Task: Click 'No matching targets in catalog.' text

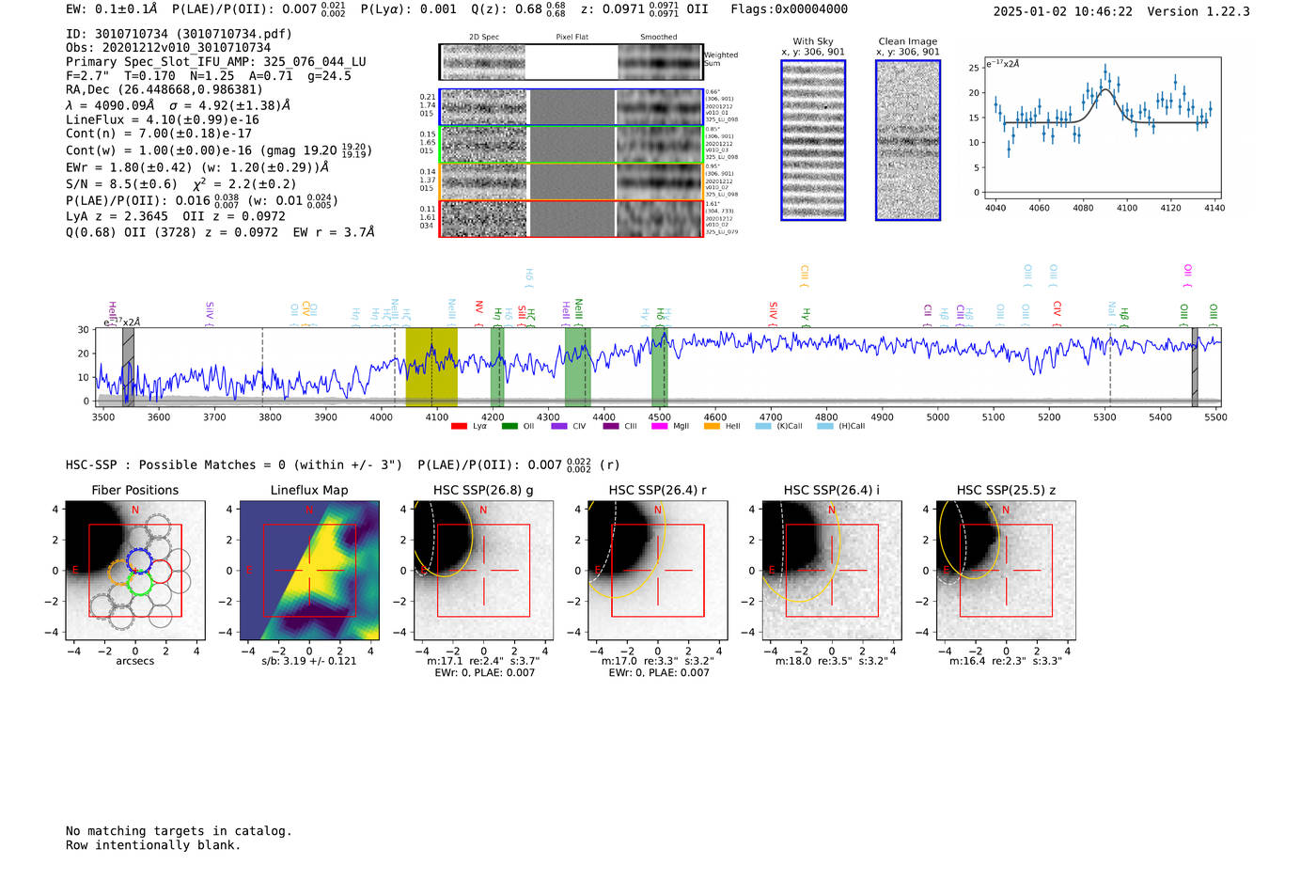Action: [x=179, y=831]
